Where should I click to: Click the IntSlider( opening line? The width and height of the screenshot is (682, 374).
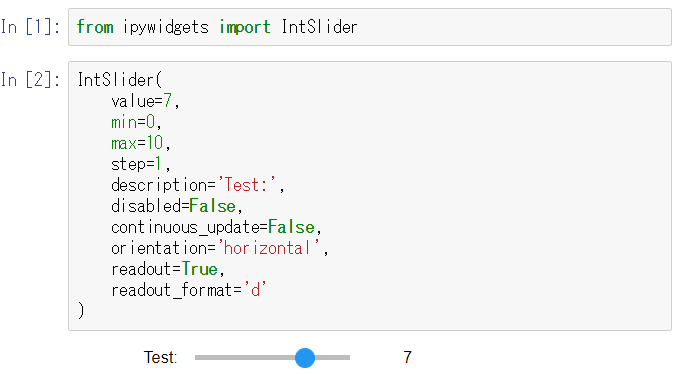(119, 80)
